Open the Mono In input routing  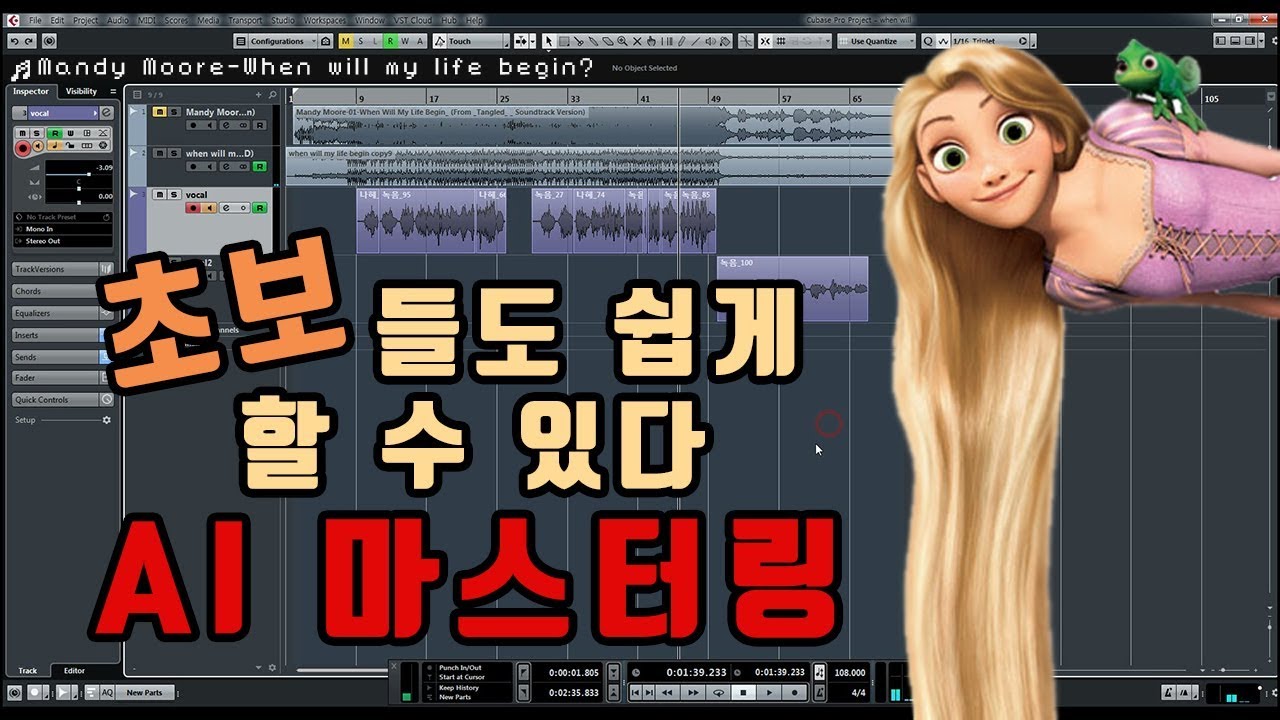62,229
